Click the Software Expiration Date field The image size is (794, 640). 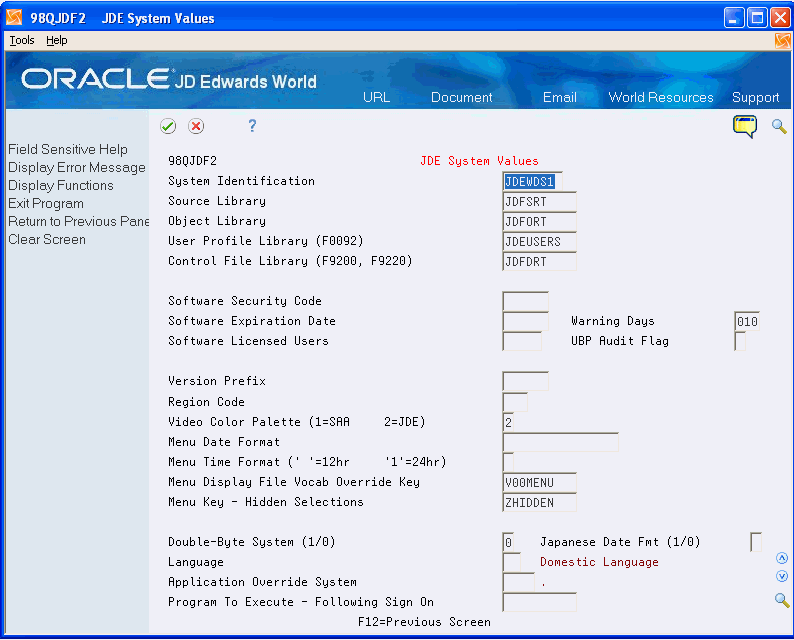525,322
